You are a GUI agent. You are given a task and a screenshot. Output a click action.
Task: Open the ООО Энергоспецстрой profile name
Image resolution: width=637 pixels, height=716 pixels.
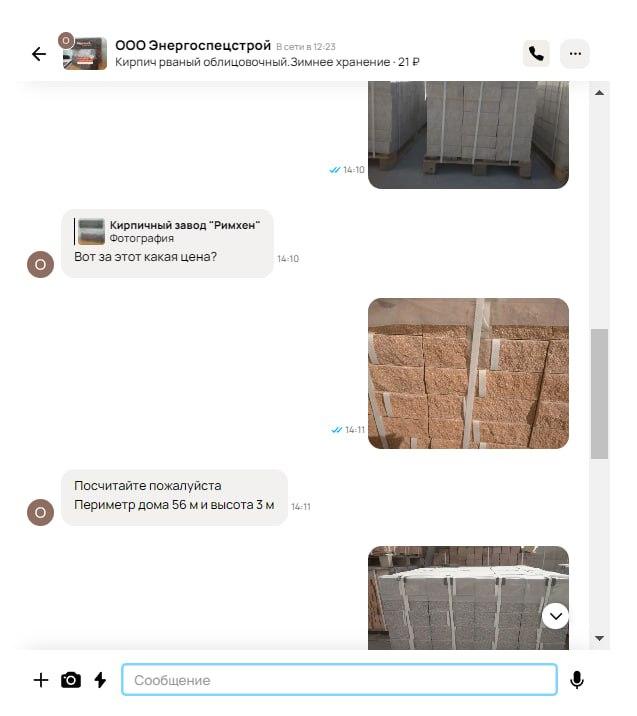tap(193, 46)
